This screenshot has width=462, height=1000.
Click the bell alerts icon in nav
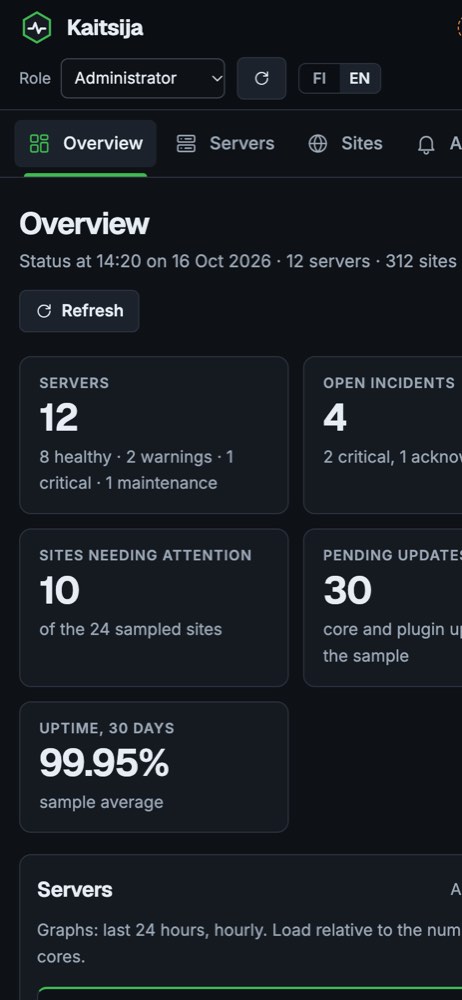click(x=426, y=145)
